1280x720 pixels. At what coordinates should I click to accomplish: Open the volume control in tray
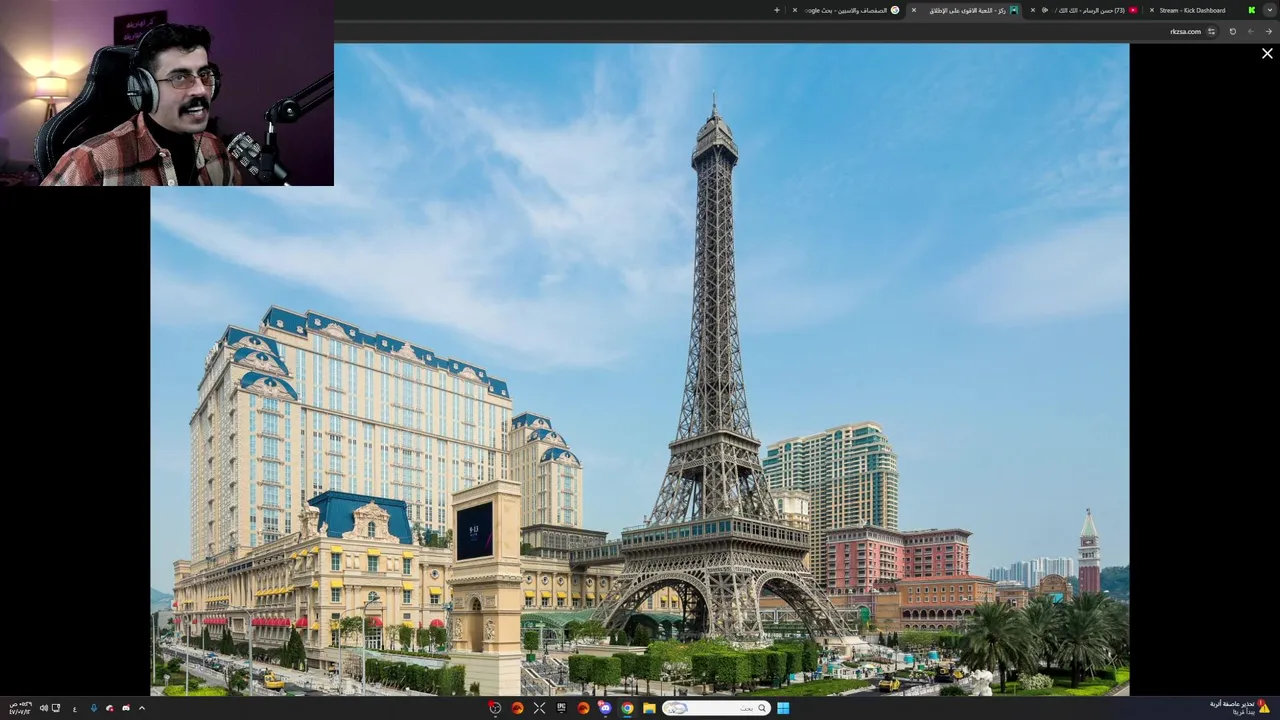click(44, 708)
